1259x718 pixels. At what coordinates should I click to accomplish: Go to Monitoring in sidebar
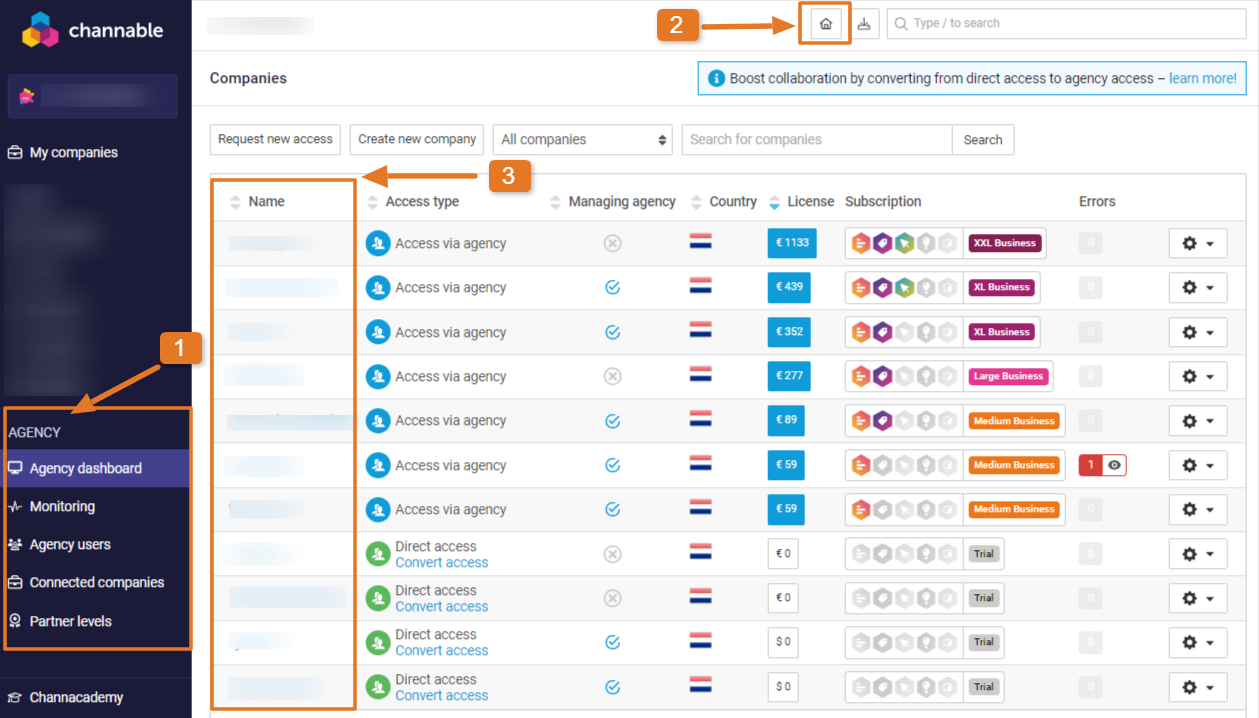[x=62, y=507]
